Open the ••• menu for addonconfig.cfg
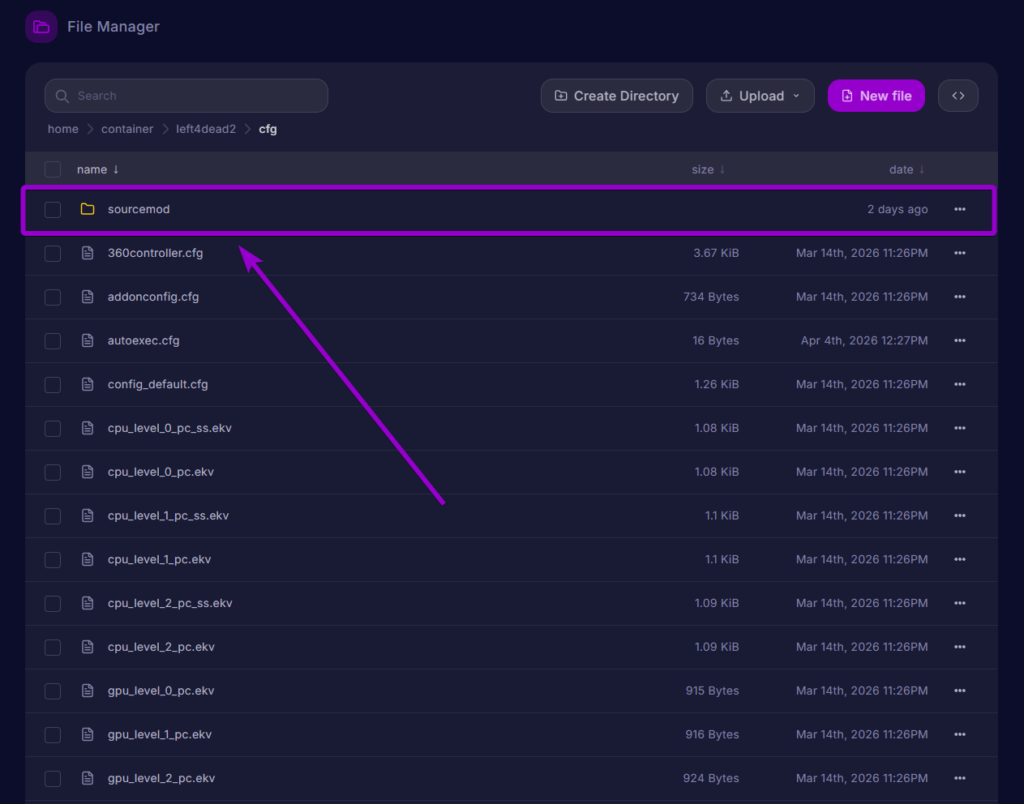 pyautogui.click(x=959, y=296)
